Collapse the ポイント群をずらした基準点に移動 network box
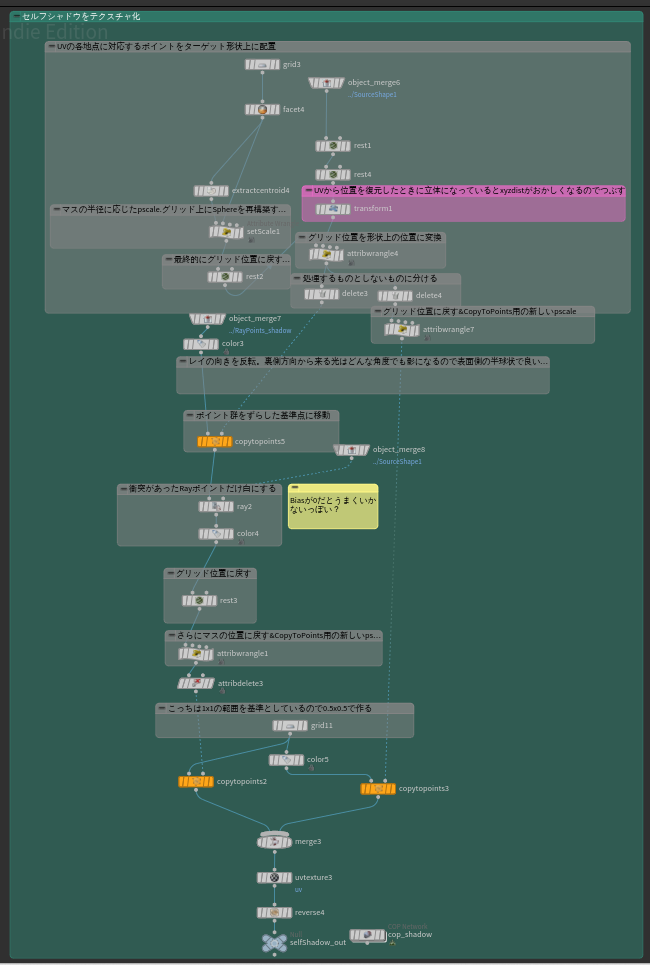Screen dimensions: 650x965 [190, 415]
